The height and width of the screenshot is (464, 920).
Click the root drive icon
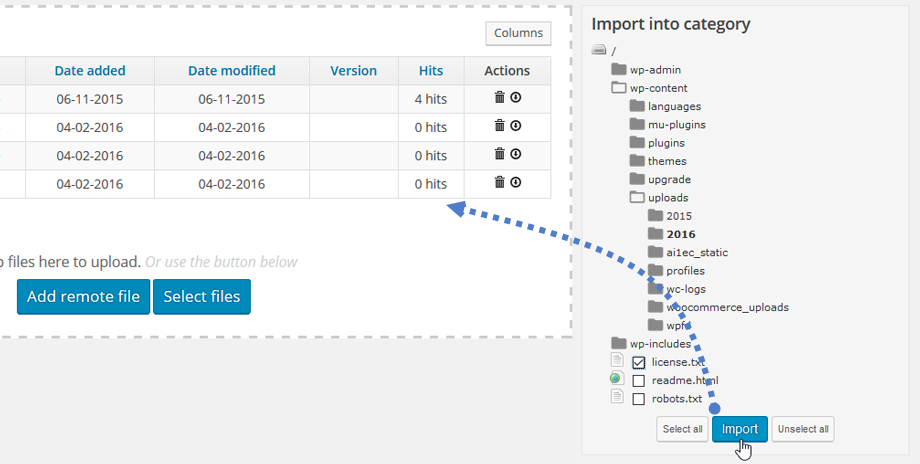coord(599,50)
